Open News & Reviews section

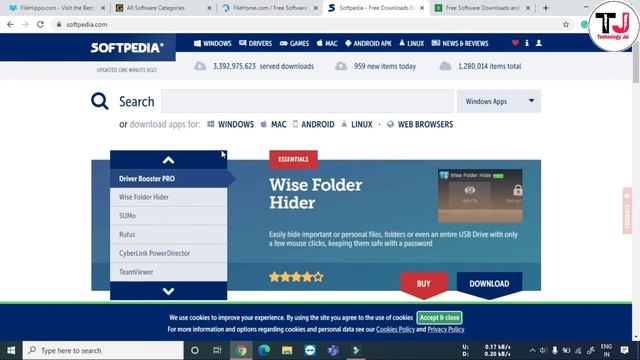[x=460, y=43]
